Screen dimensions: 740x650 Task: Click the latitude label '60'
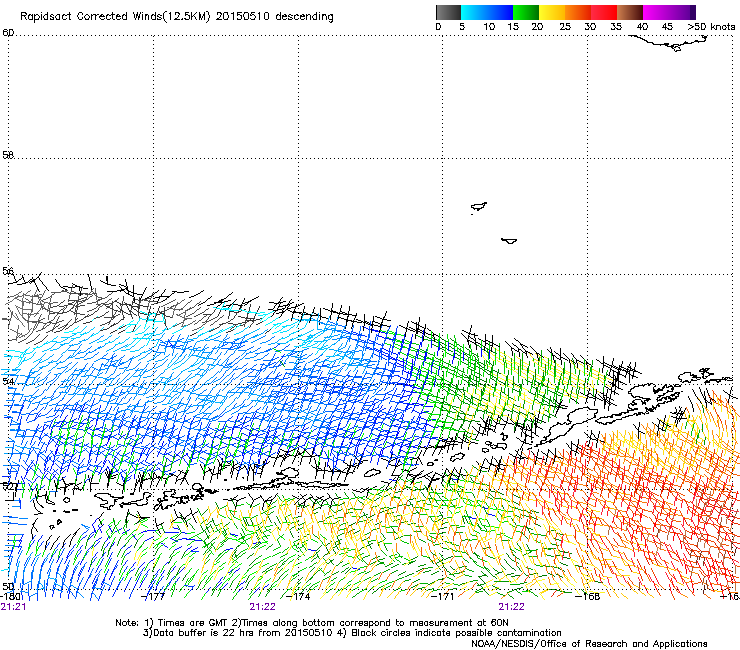click(8, 33)
